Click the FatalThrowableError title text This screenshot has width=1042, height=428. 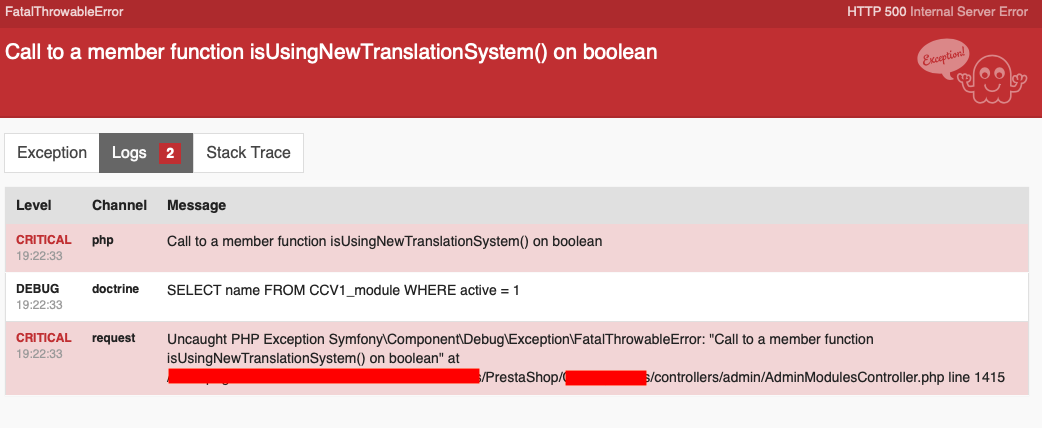(64, 12)
